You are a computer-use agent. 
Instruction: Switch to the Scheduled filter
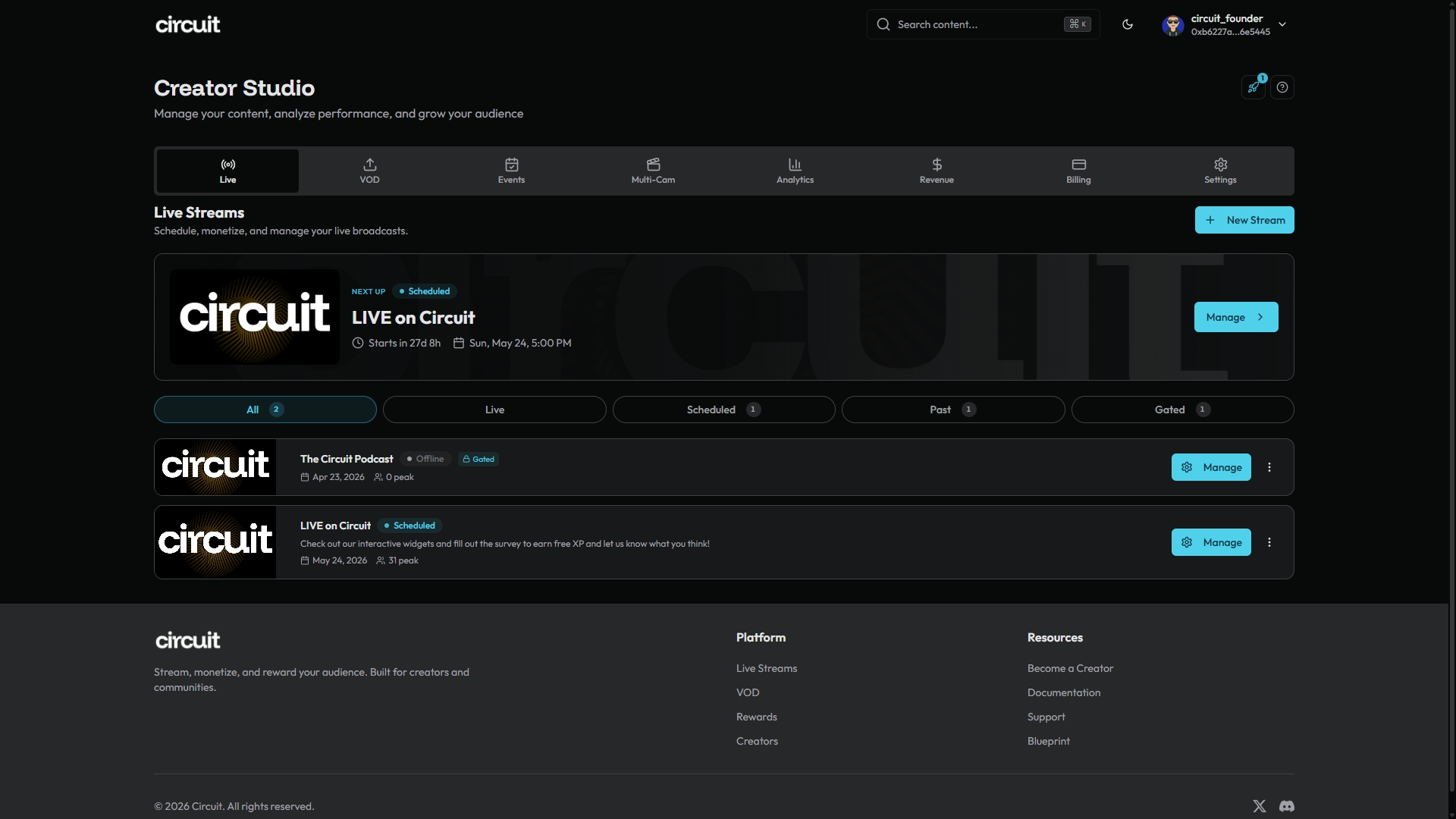pos(722,409)
